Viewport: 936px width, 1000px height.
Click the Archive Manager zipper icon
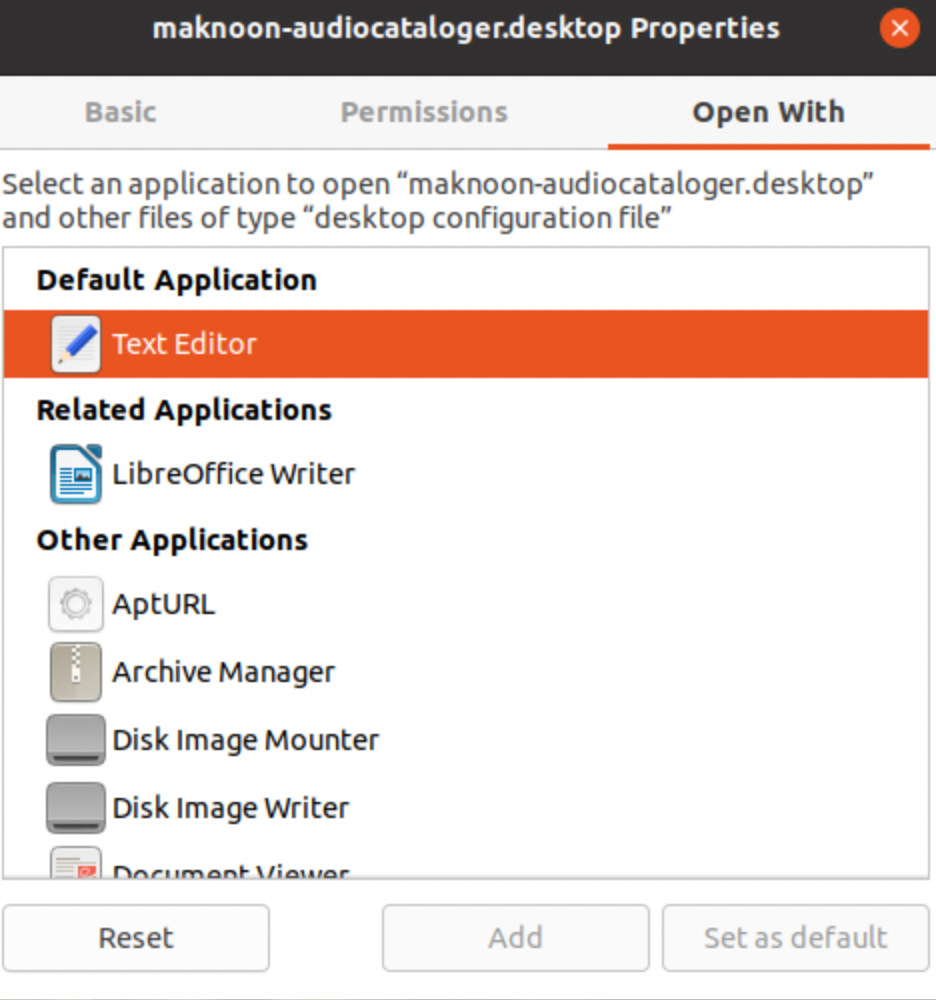coord(76,672)
